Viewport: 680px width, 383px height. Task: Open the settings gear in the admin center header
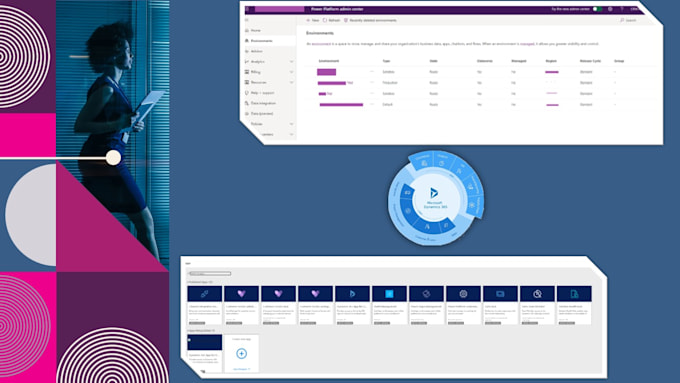610,9
